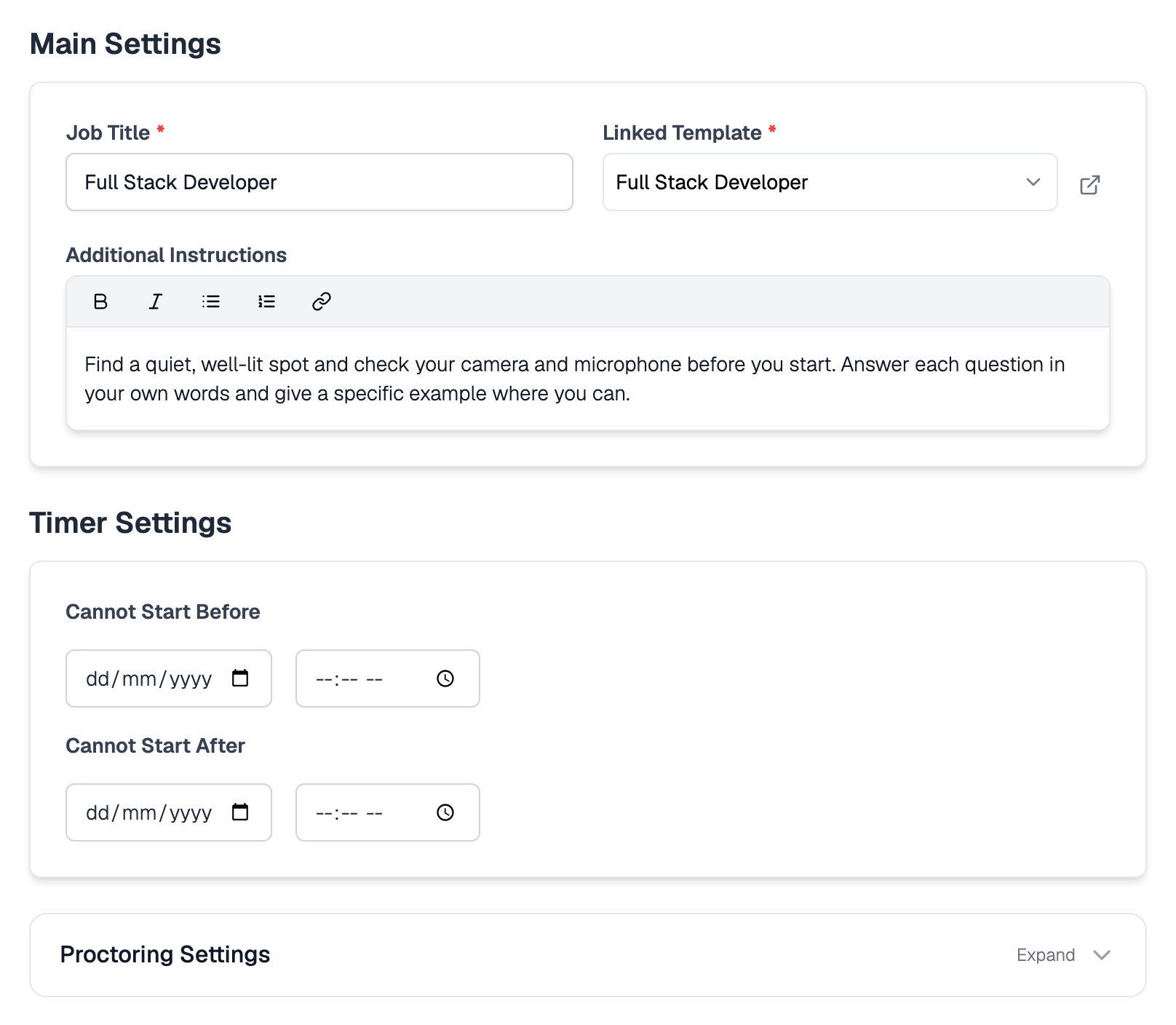Add a hyperlink using the link icon
The height and width of the screenshot is (1025, 1176).
322,301
